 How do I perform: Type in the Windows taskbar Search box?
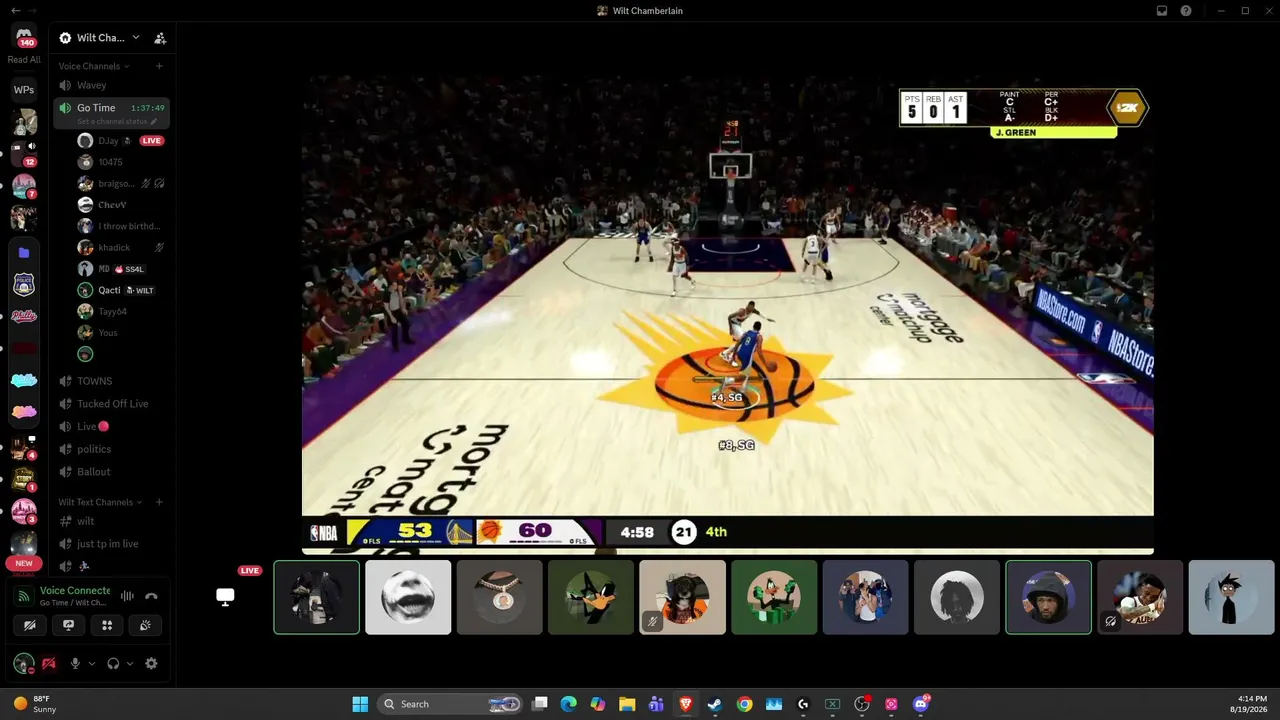(451, 704)
